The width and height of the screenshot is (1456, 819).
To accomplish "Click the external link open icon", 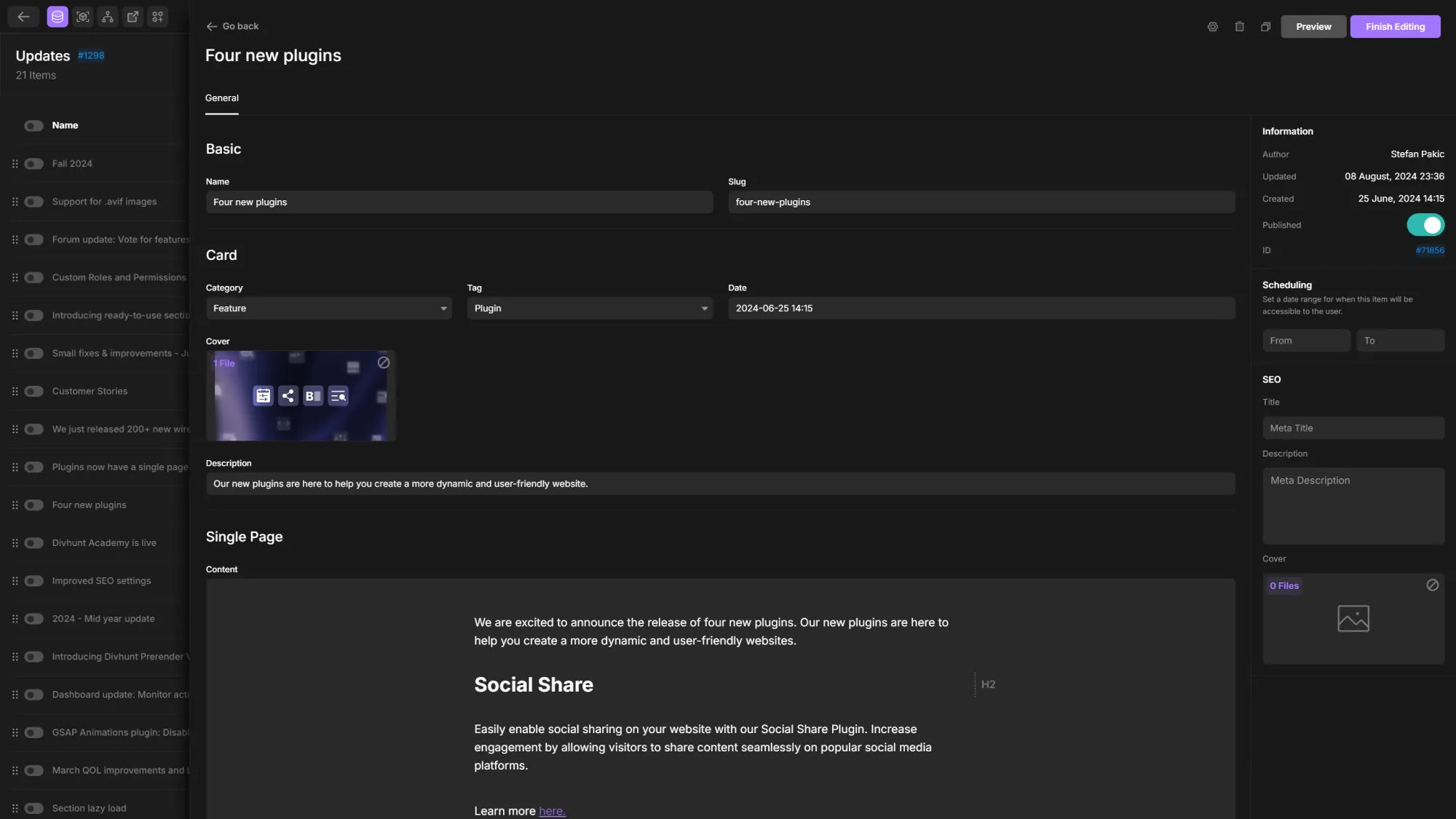I will pos(132,17).
